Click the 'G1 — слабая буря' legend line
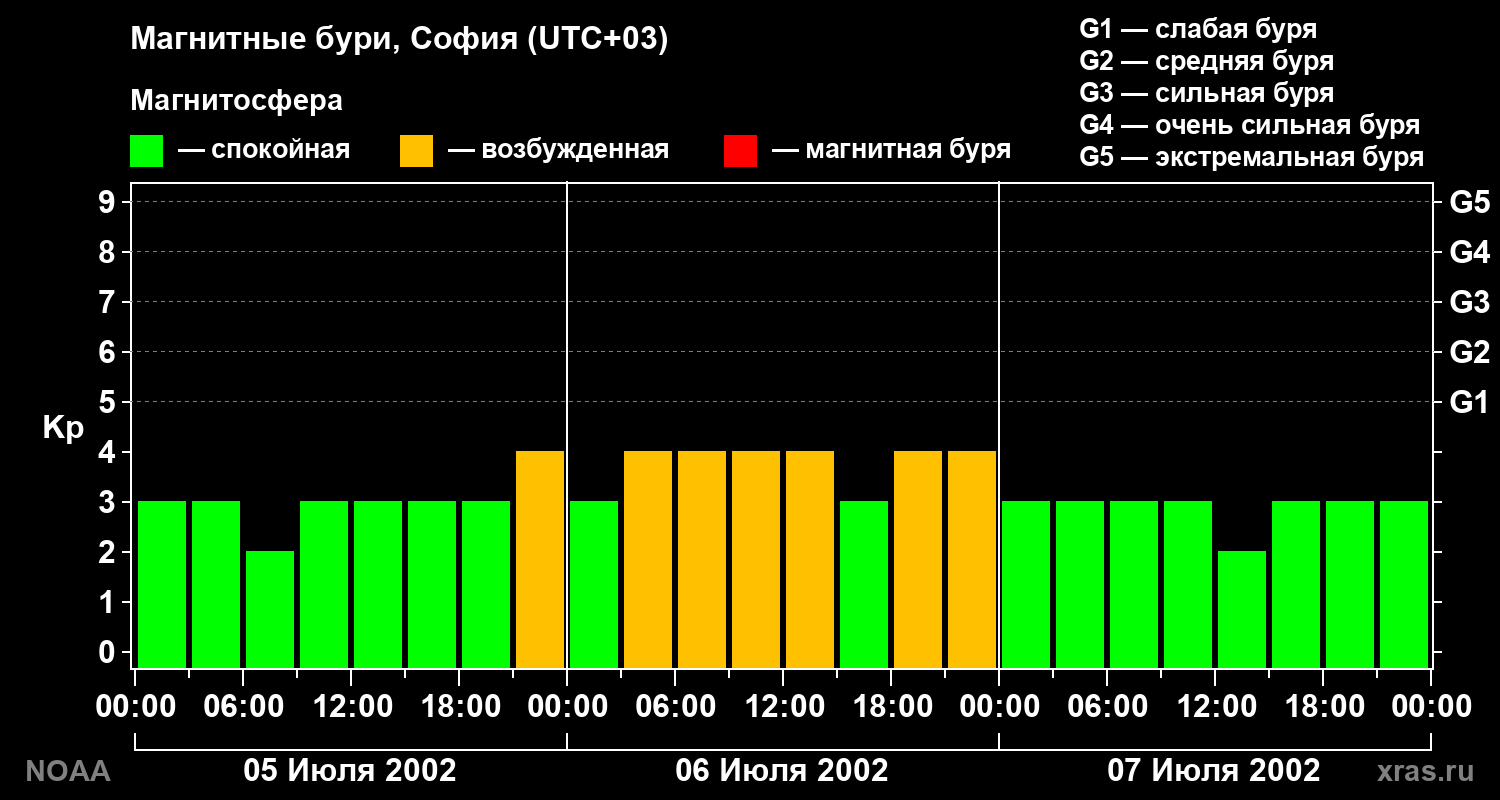 pyautogui.click(x=1198, y=29)
